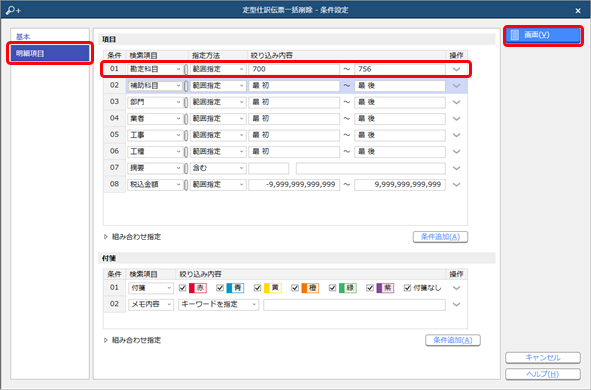Expand 組み合わせ指定 under the 項目 section
This screenshot has width=591, height=390.
[133, 237]
